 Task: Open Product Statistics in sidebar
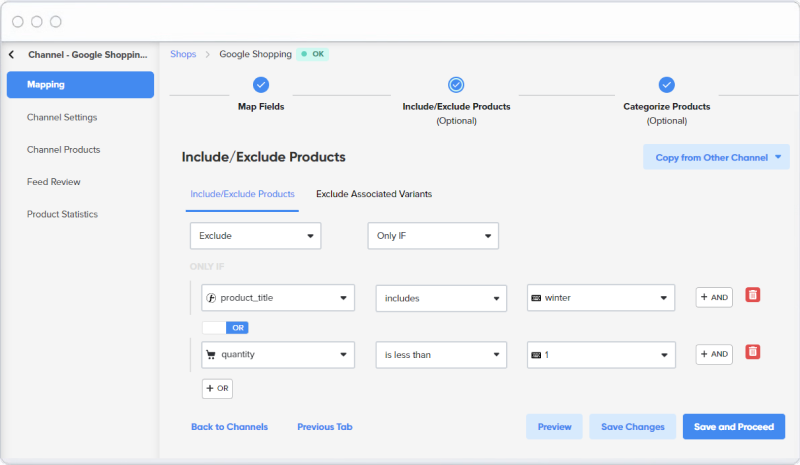coord(63,214)
